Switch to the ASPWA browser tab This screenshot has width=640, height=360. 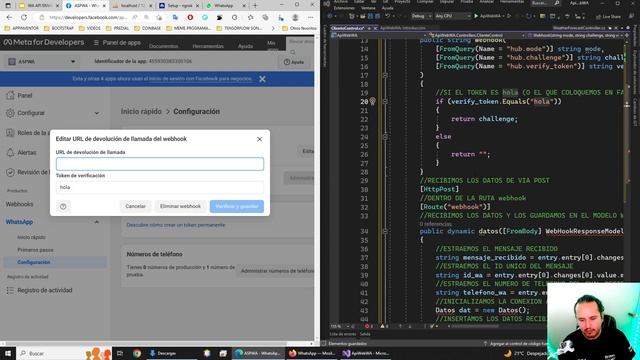(85, 6)
